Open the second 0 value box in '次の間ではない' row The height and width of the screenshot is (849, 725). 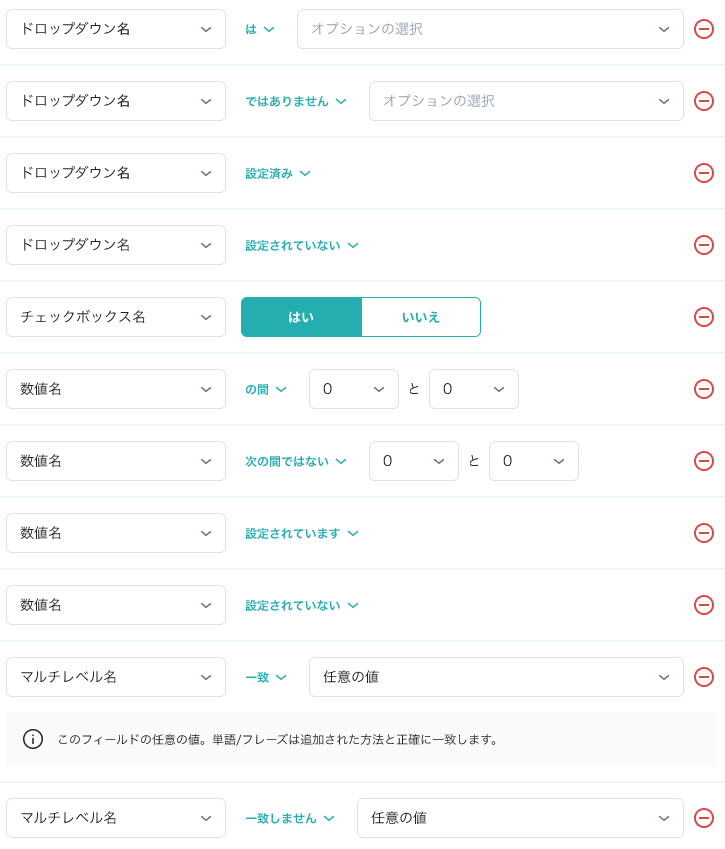tap(534, 461)
